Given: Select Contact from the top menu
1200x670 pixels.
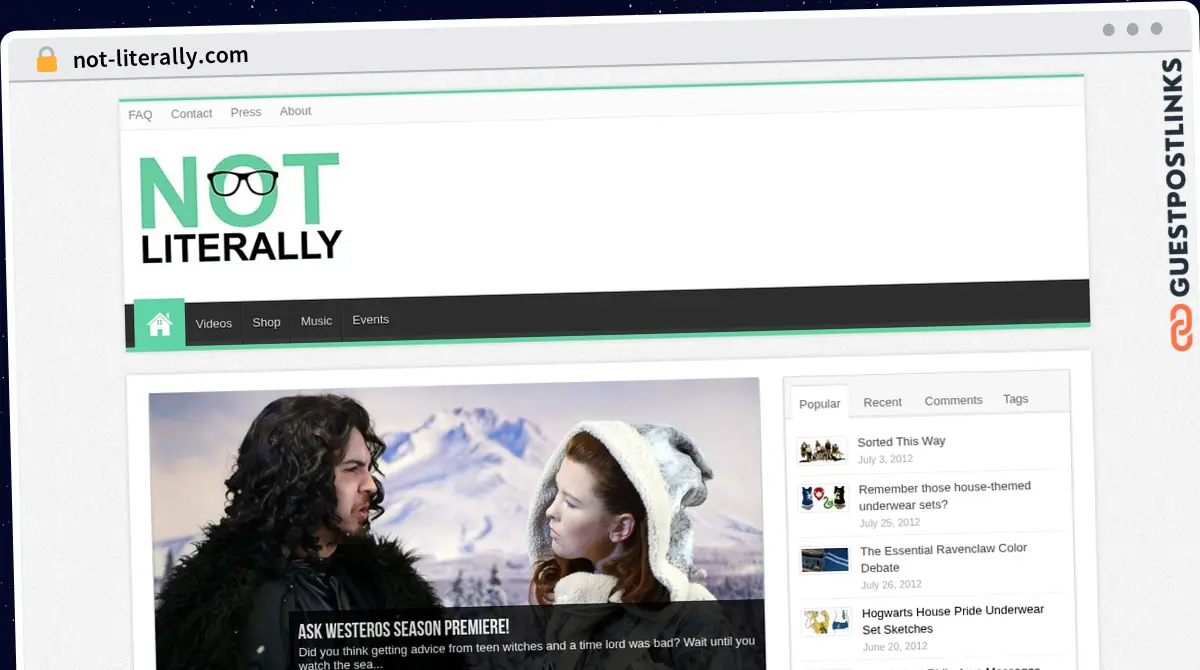Looking at the screenshot, I should tap(191, 113).
